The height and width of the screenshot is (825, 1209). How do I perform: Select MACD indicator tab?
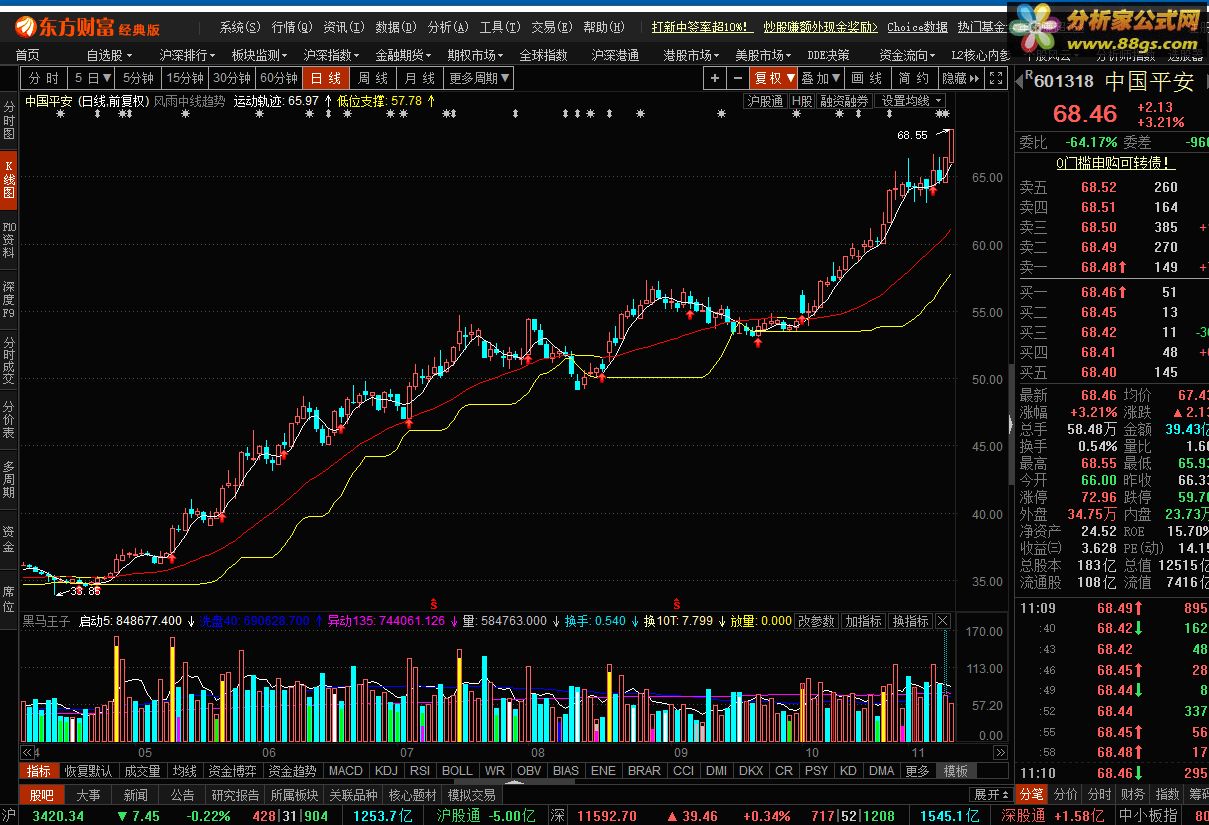point(346,771)
